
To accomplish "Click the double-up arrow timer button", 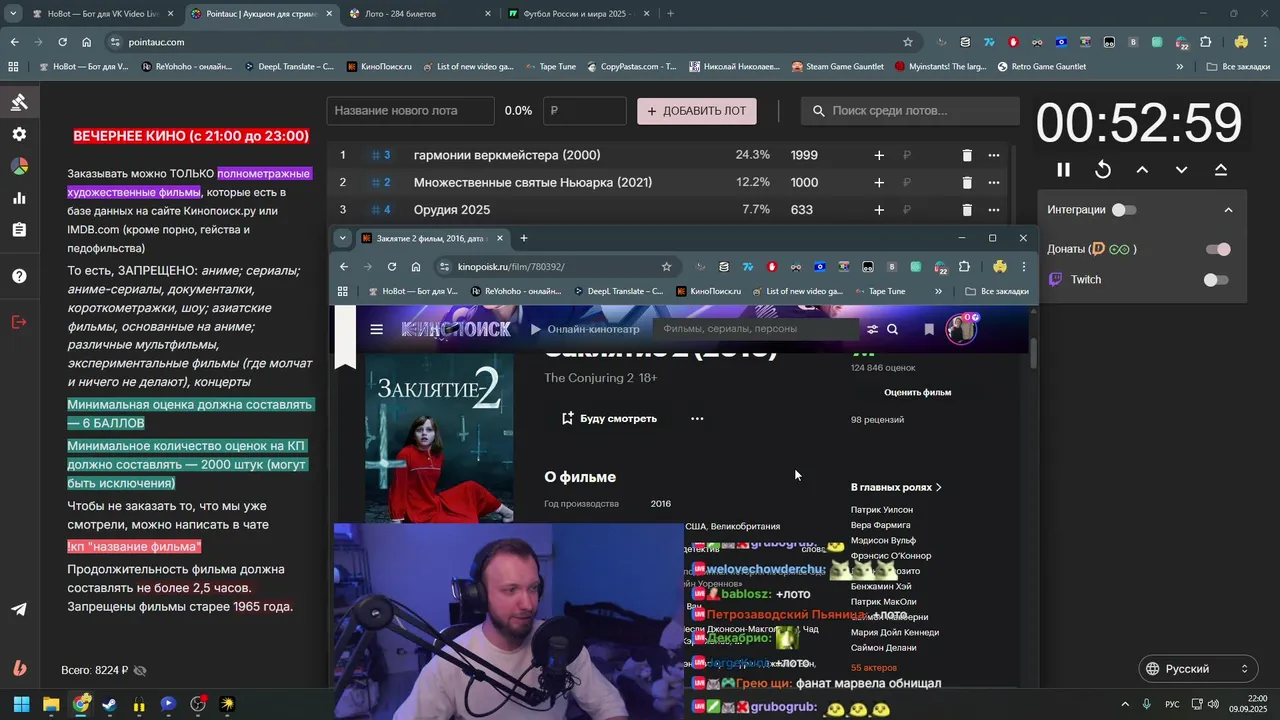I will [1221, 170].
